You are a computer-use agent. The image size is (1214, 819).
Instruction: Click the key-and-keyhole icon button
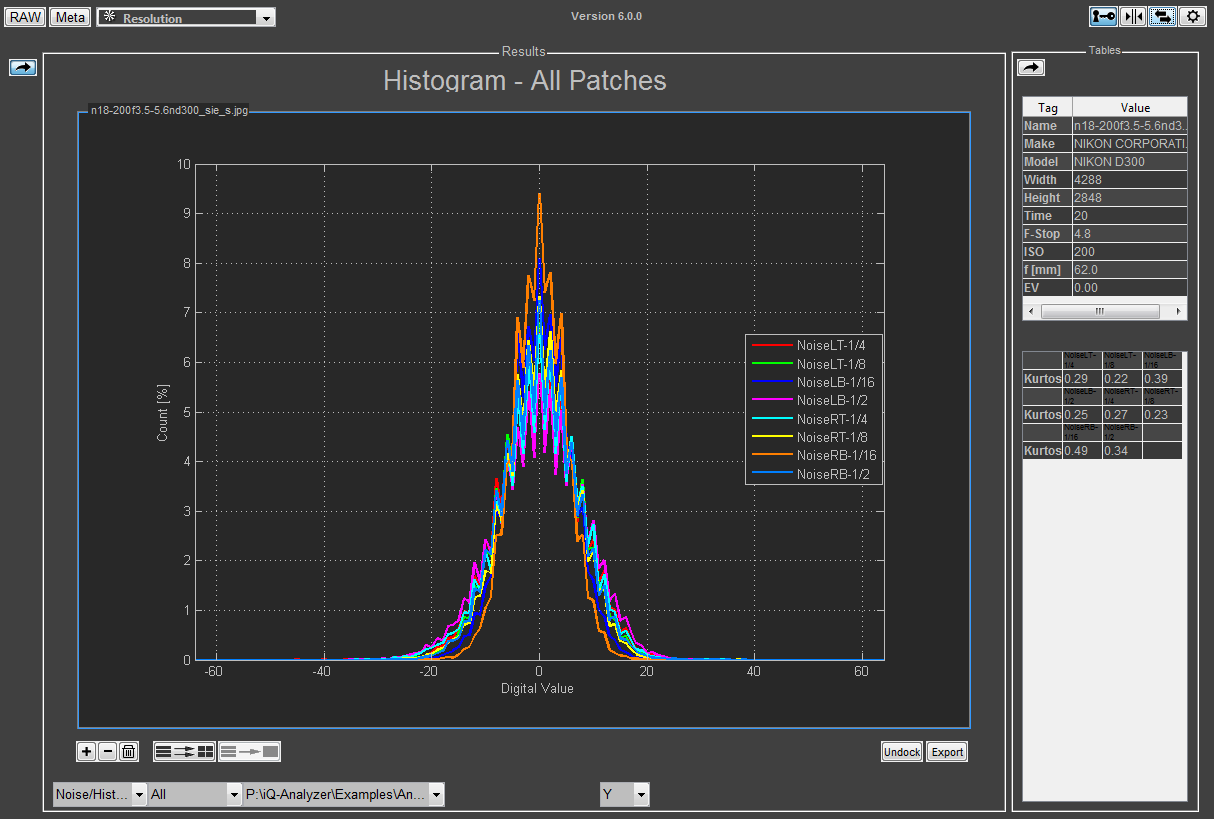pos(1104,16)
